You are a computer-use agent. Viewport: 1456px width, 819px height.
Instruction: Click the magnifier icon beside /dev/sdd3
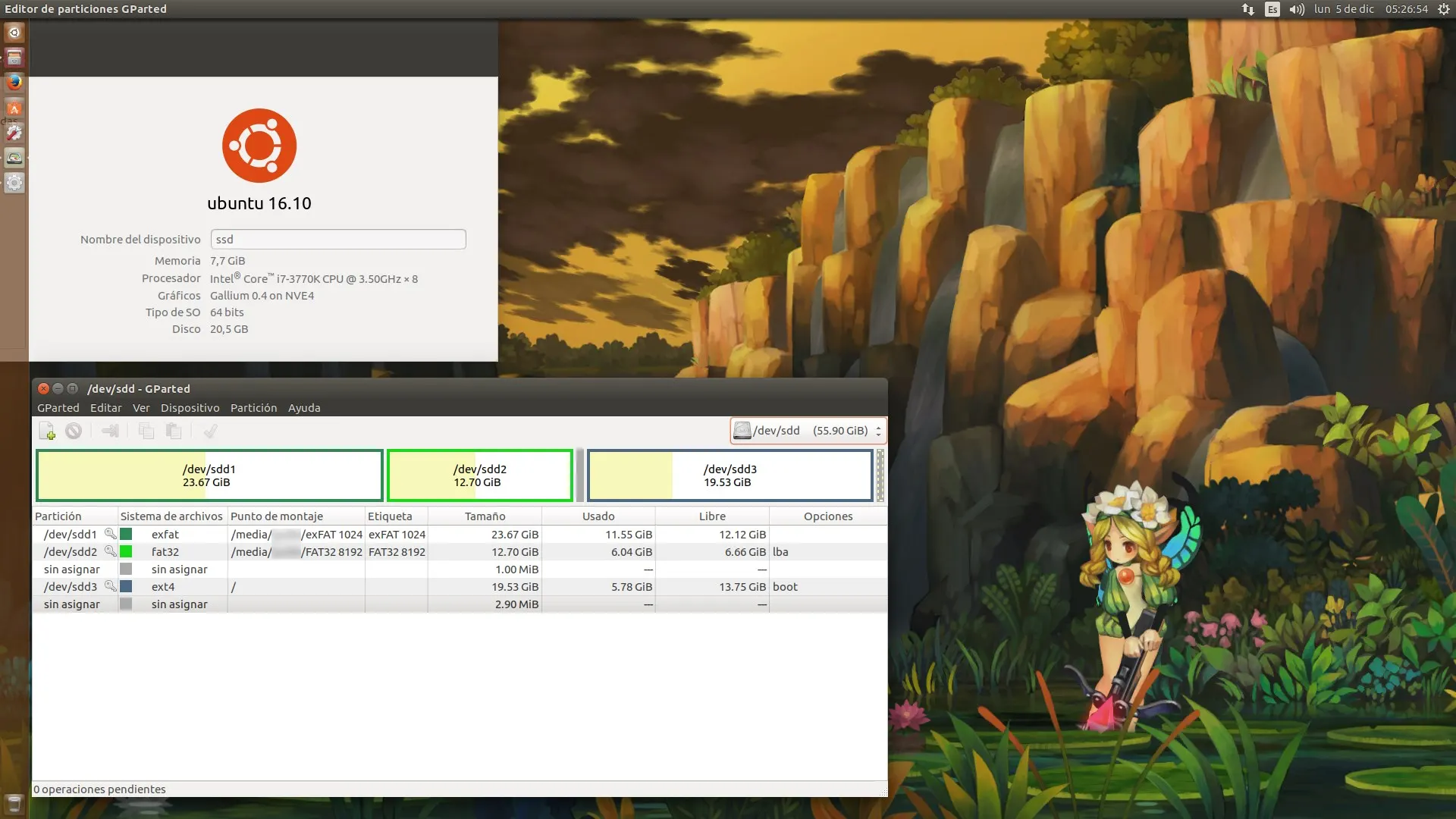pos(111,586)
